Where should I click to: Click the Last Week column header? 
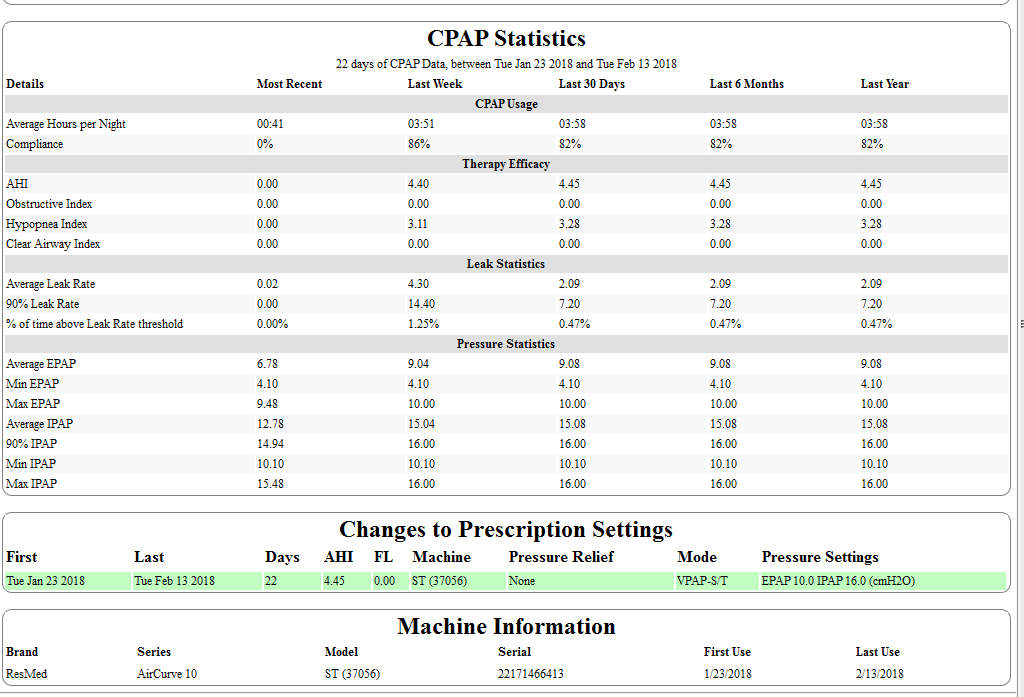click(434, 84)
